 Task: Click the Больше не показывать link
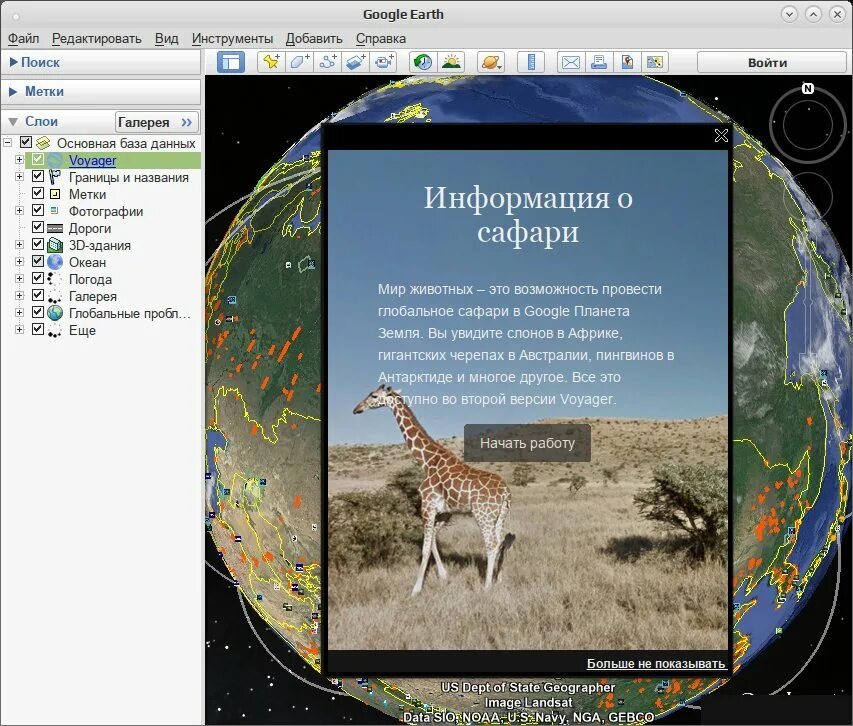coord(656,663)
